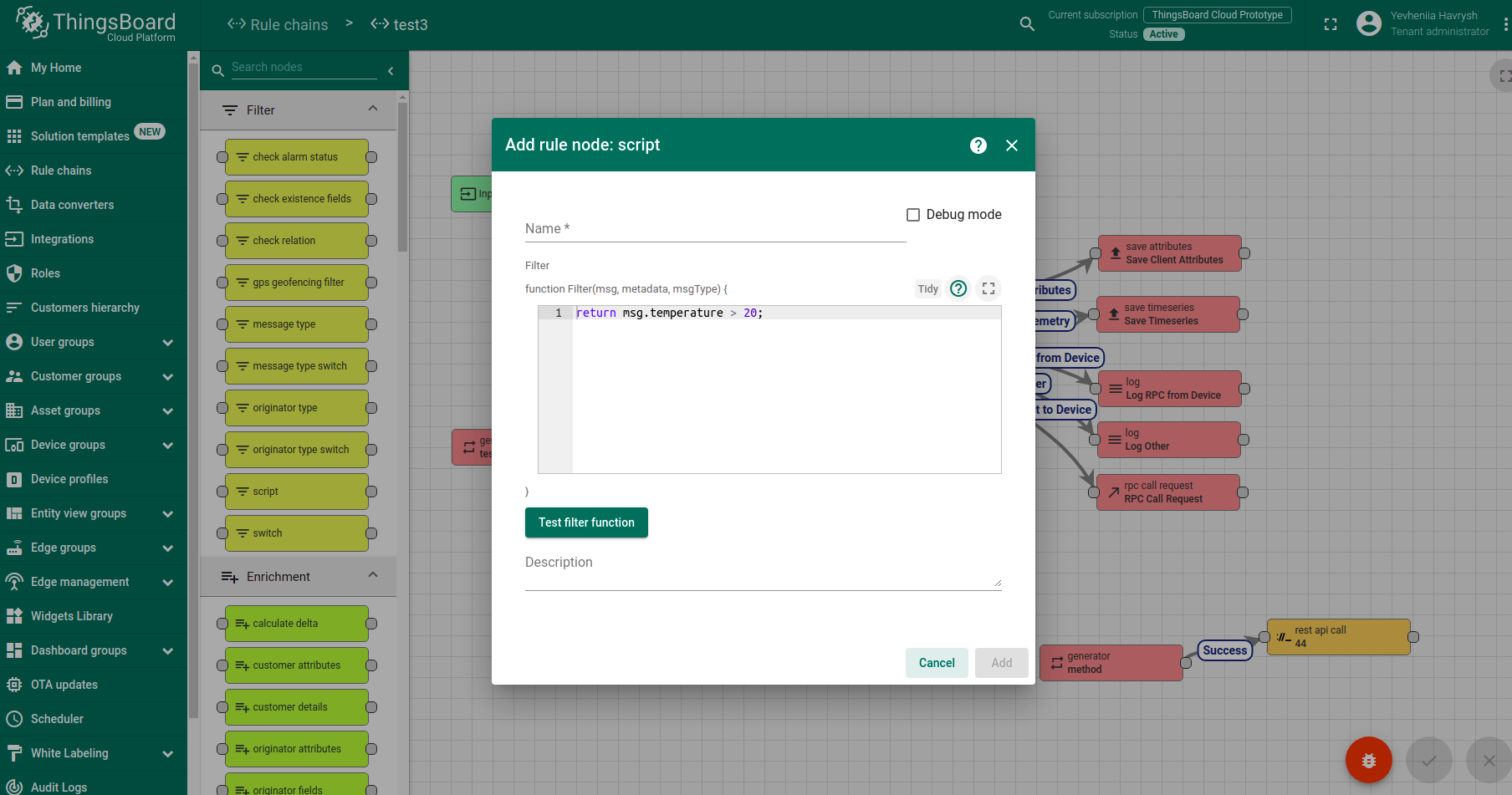Viewport: 1512px width, 795px height.
Task: Close the Add rule node dialog
Action: (1012, 145)
